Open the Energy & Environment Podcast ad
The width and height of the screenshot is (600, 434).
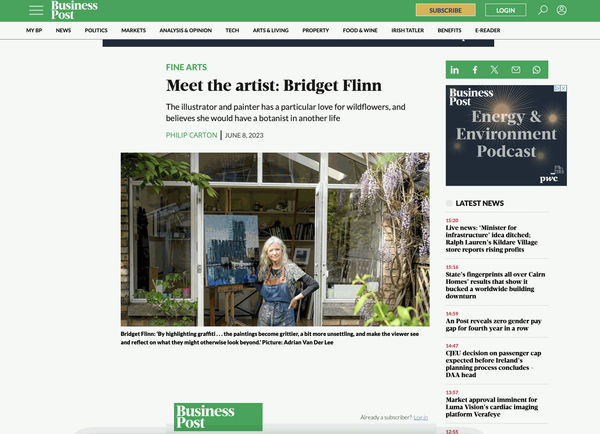point(506,135)
